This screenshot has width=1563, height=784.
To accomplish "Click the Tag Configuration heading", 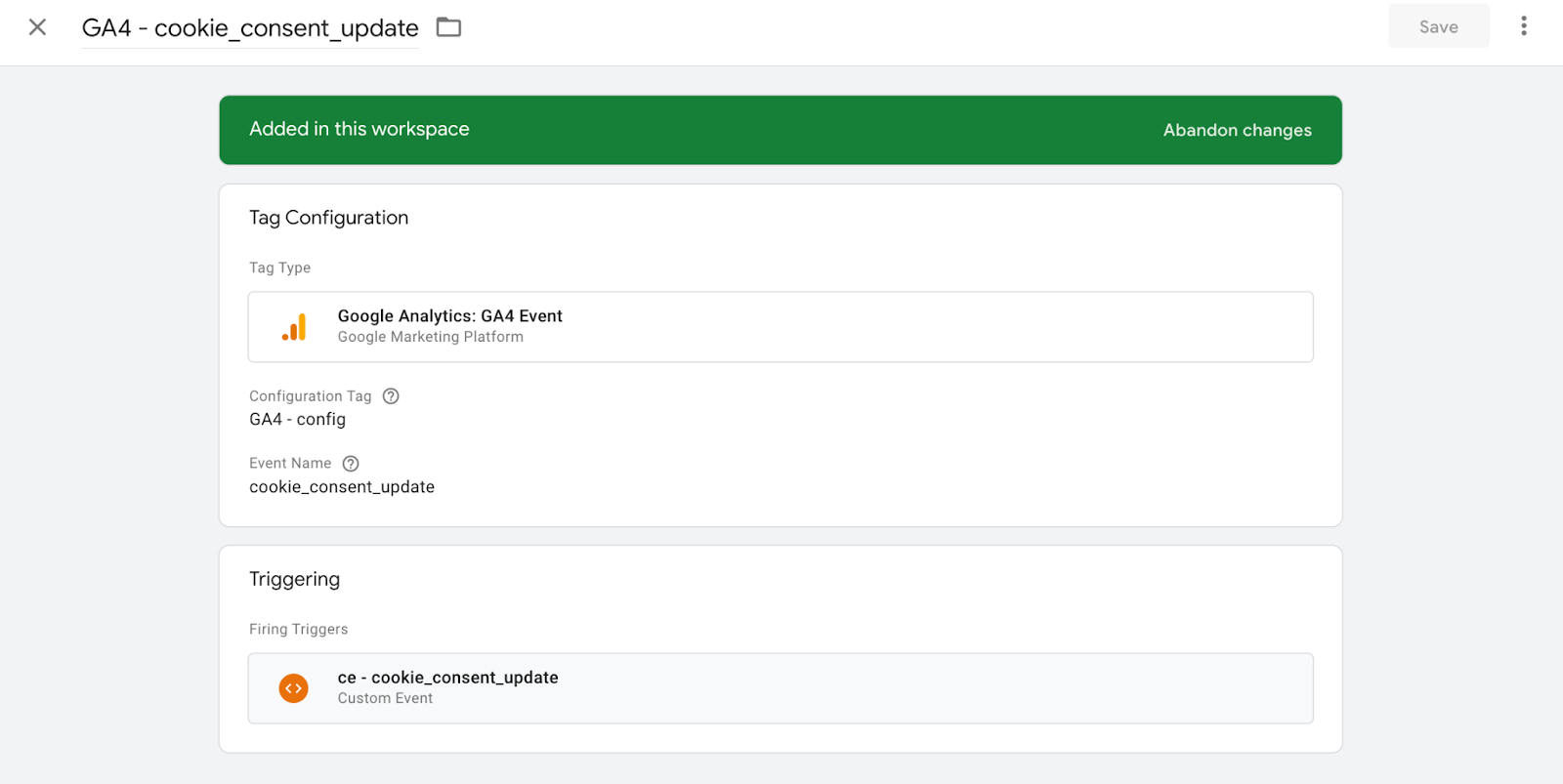I will [x=328, y=218].
